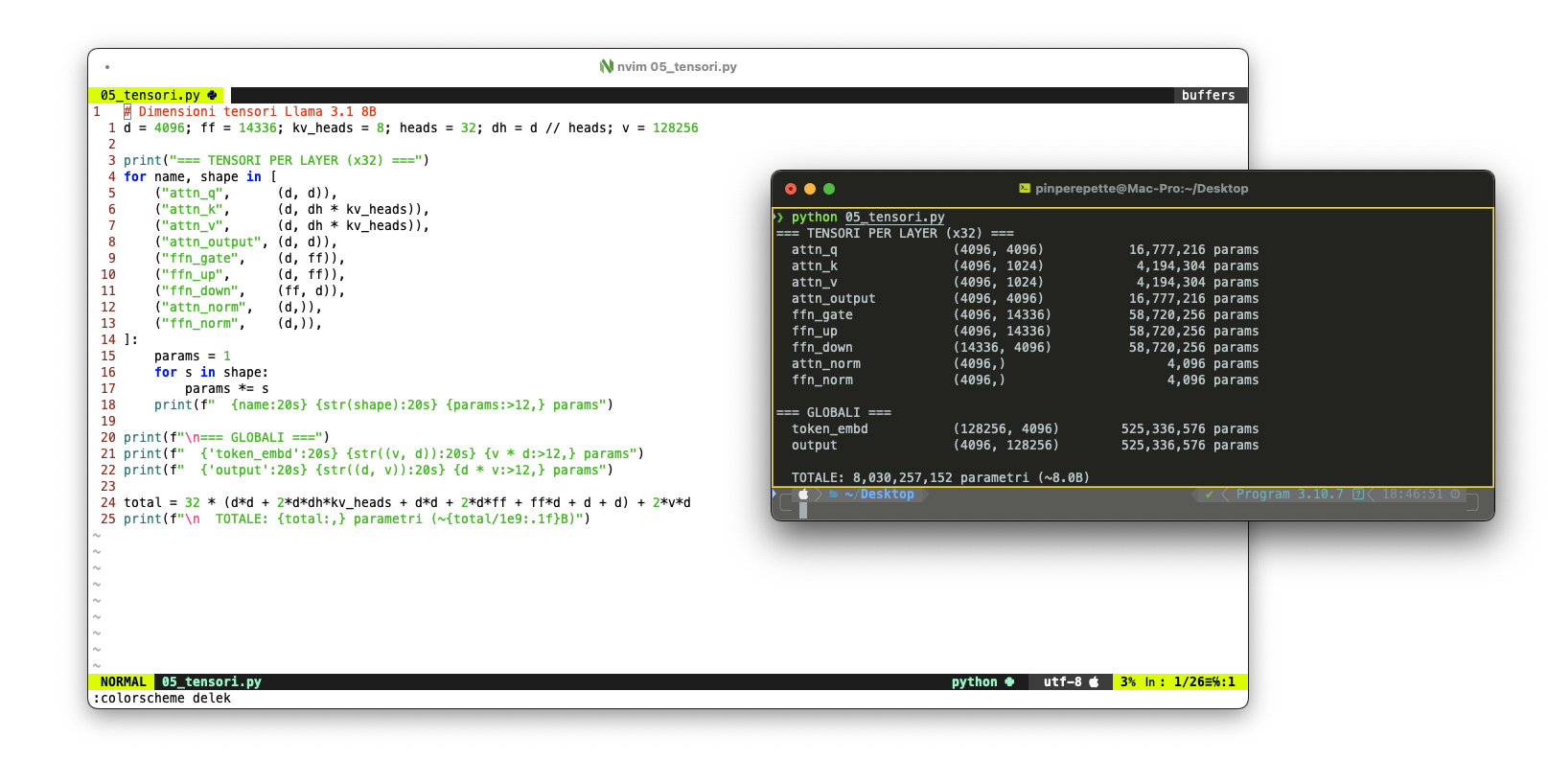Click the 'for' keyword on line 4
The image size is (1548, 784).
click(134, 176)
